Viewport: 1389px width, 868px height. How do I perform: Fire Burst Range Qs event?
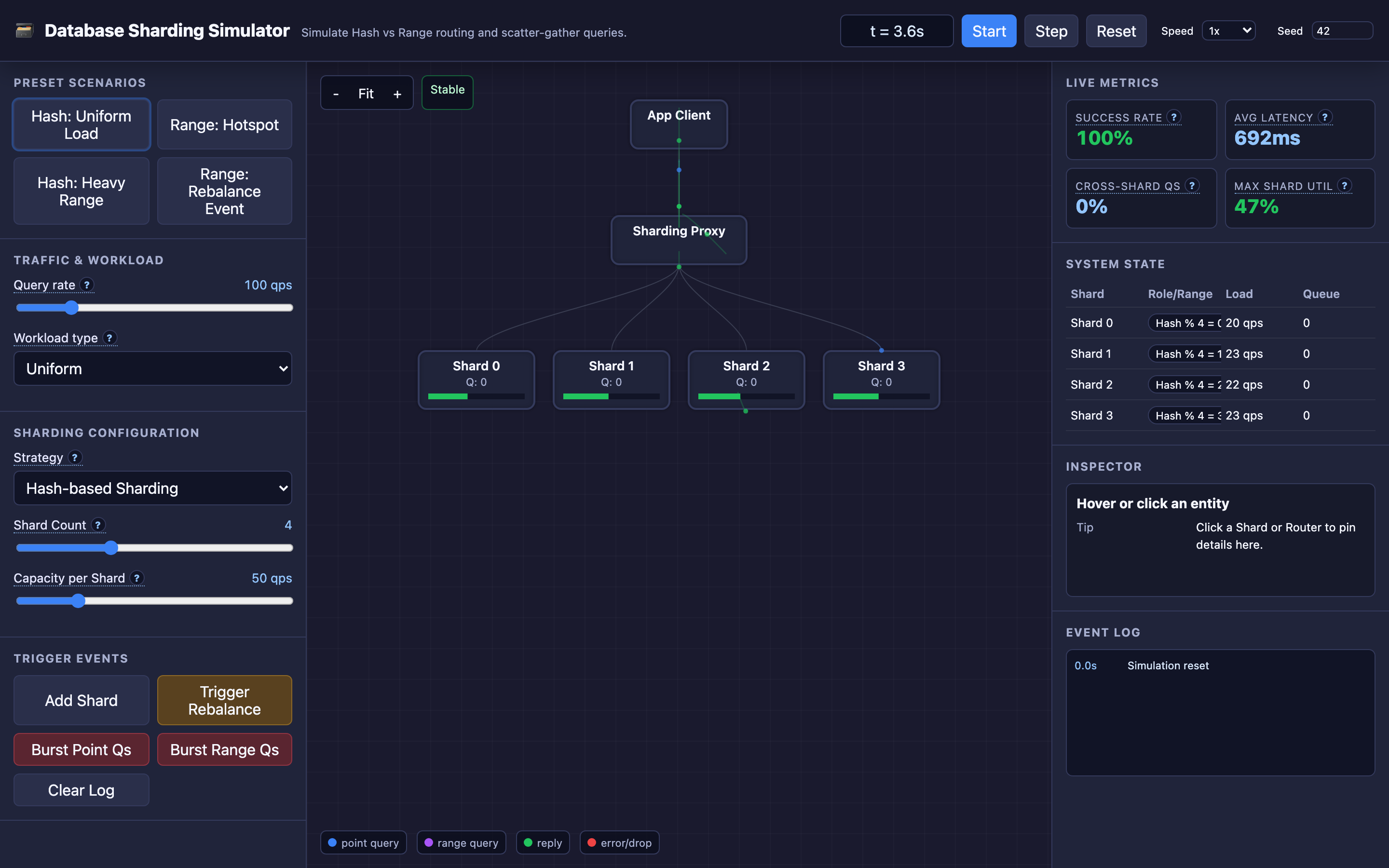pyautogui.click(x=224, y=749)
